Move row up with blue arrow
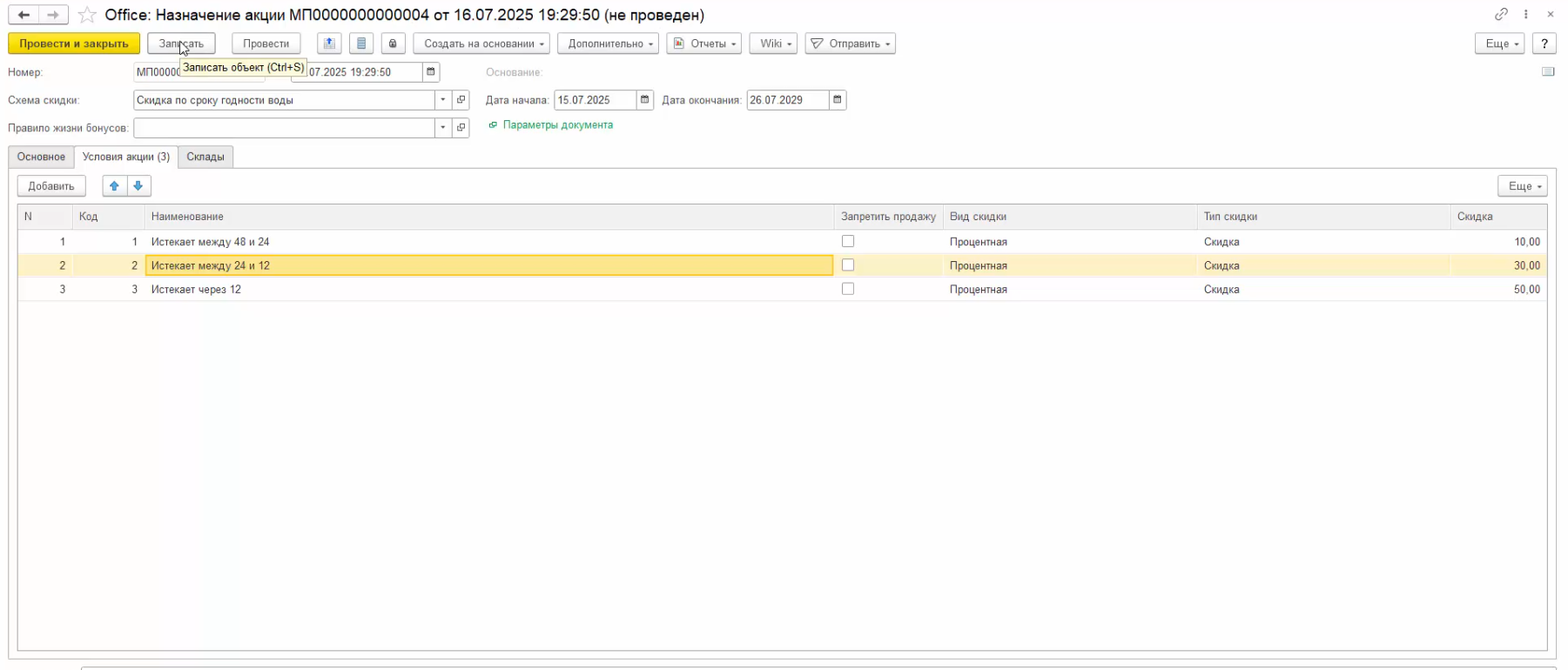 click(114, 186)
